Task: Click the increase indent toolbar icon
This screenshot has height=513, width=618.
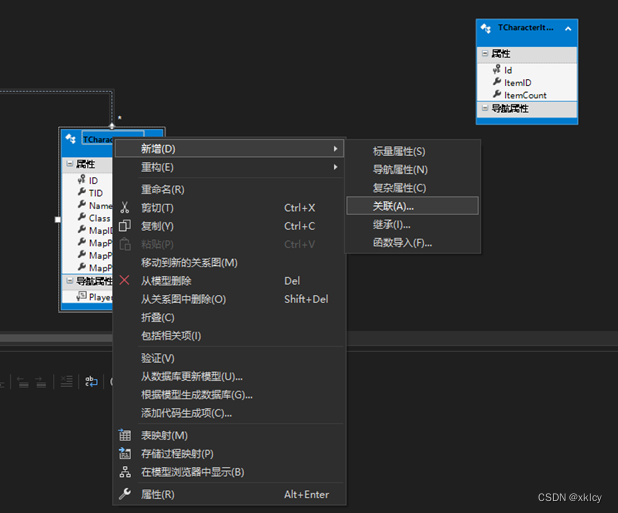Action: (x=41, y=381)
